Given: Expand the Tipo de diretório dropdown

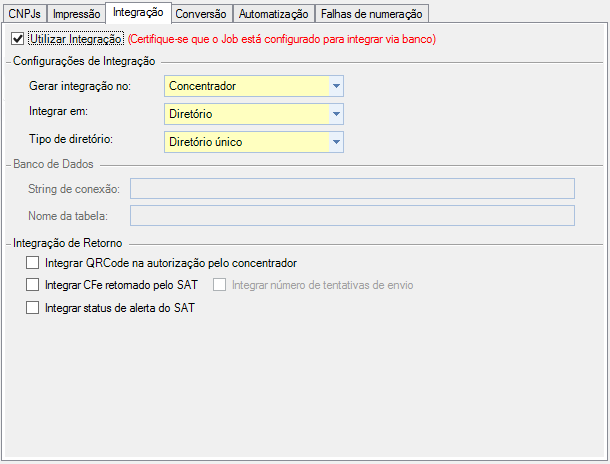Looking at the screenshot, I should pyautogui.click(x=336, y=142).
